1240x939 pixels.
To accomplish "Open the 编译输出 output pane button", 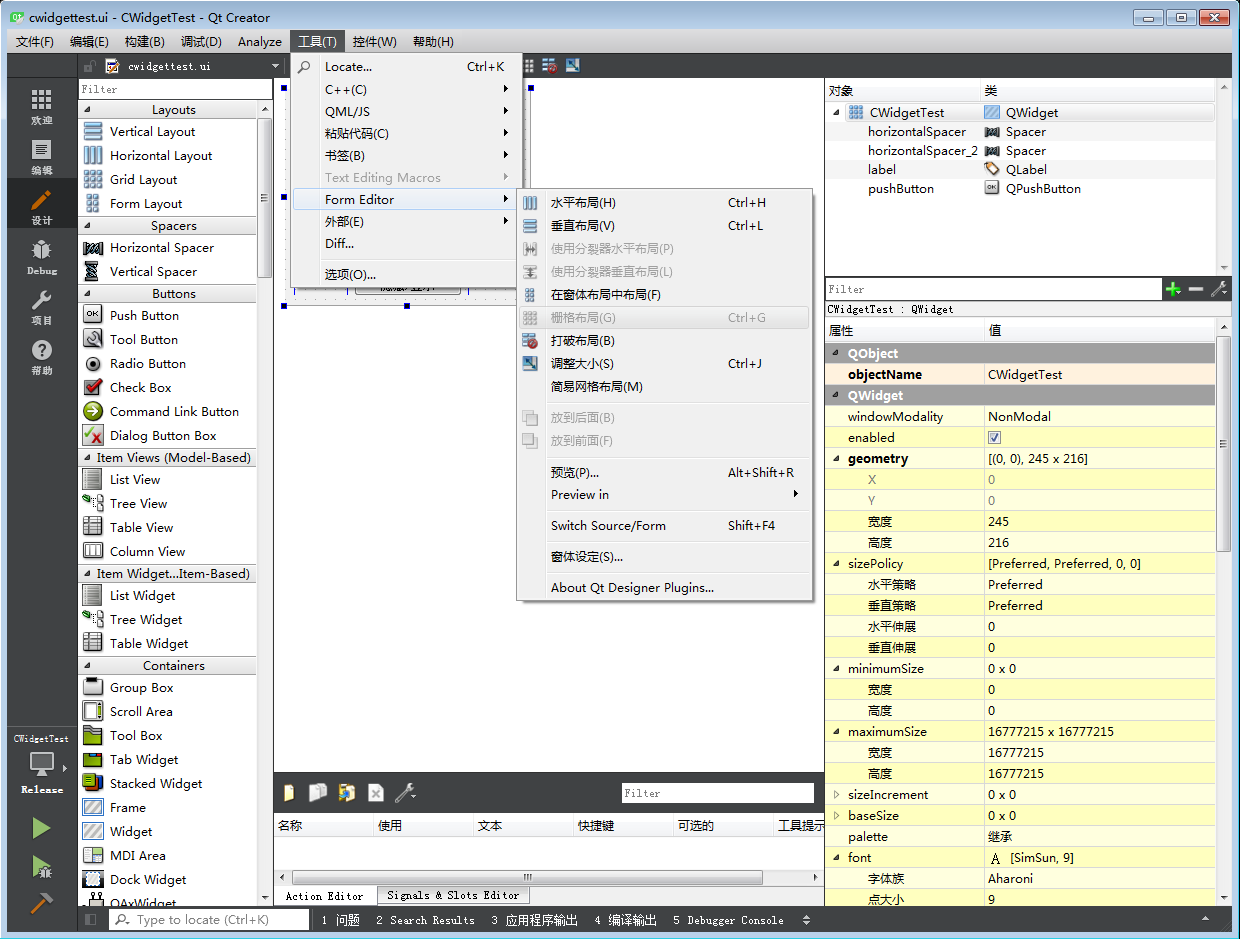I will tap(624, 919).
